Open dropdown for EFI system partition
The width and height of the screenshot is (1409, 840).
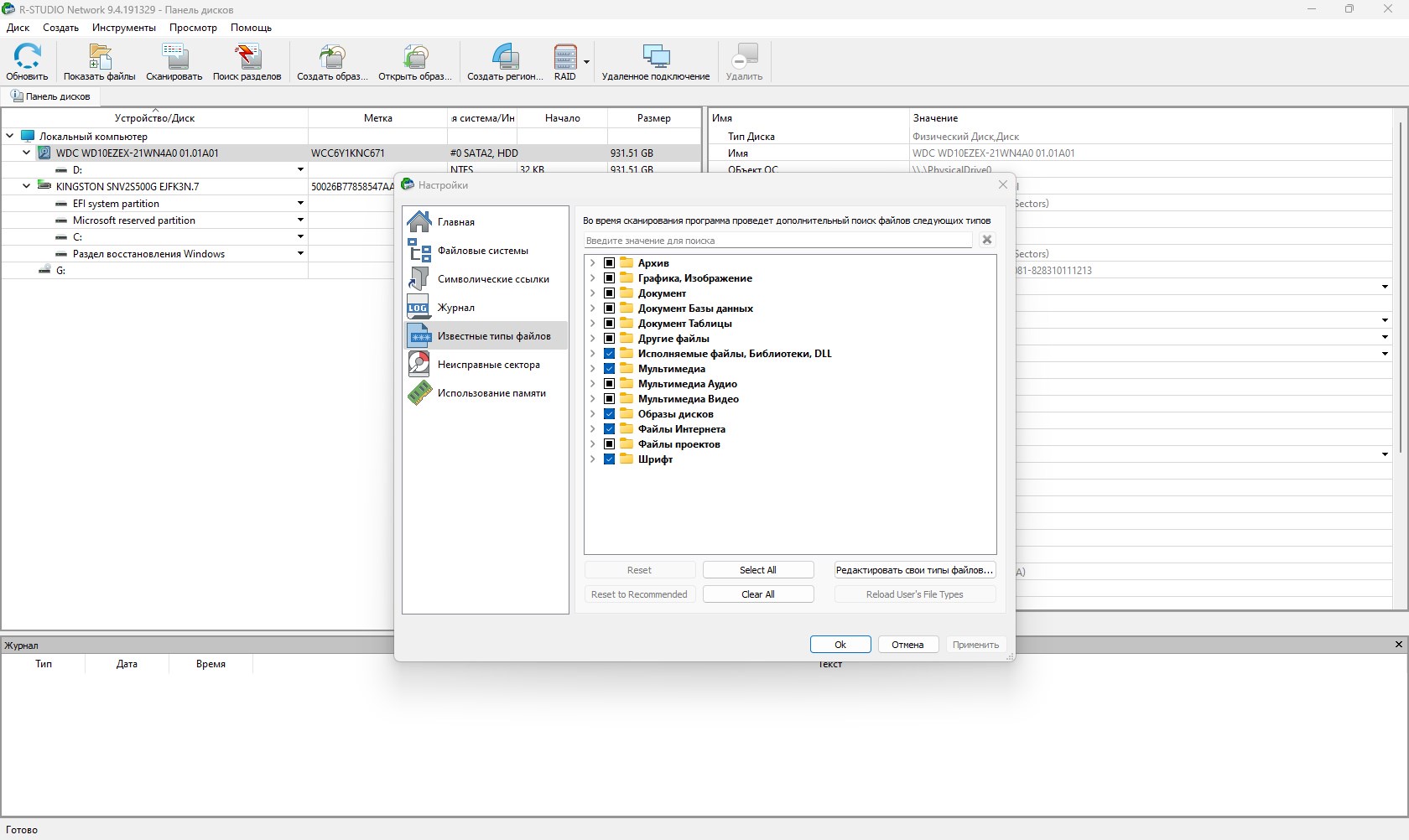point(300,203)
